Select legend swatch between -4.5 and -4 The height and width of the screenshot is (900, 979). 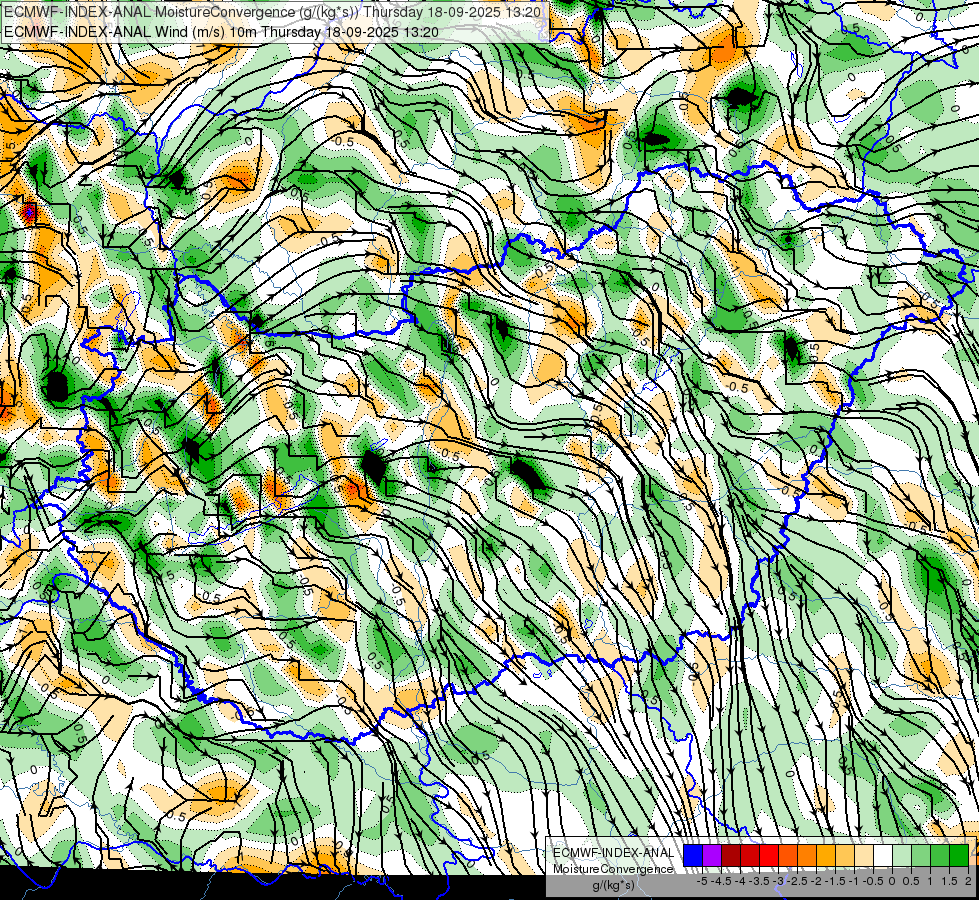(x=731, y=856)
